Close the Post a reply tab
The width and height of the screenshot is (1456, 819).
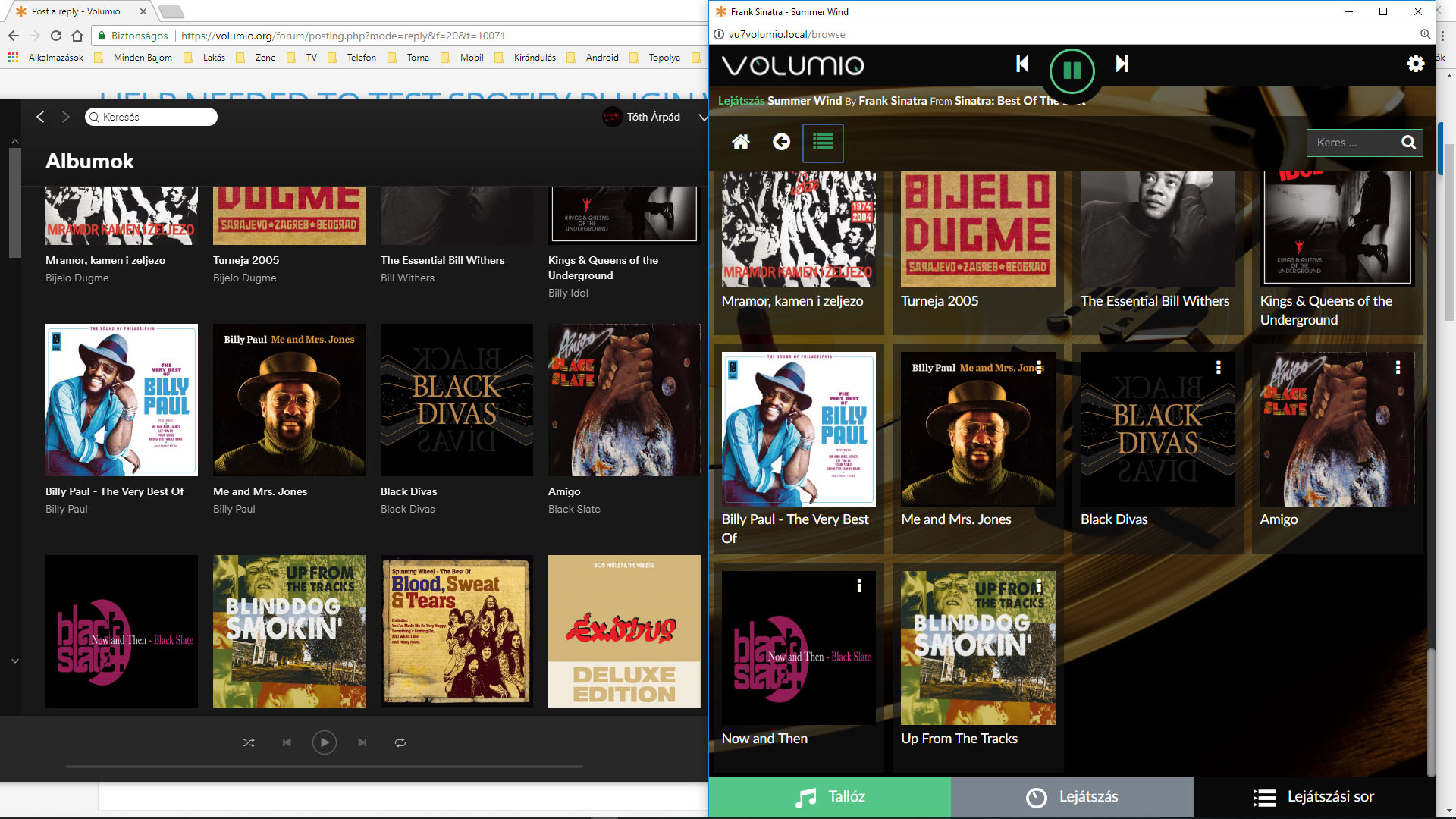point(143,11)
